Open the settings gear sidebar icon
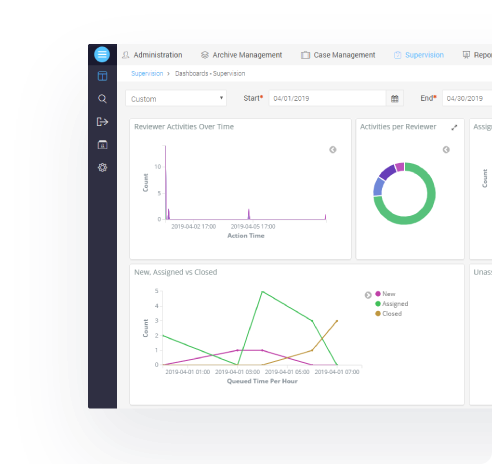Screen dimensions: 492x464 coord(102,167)
